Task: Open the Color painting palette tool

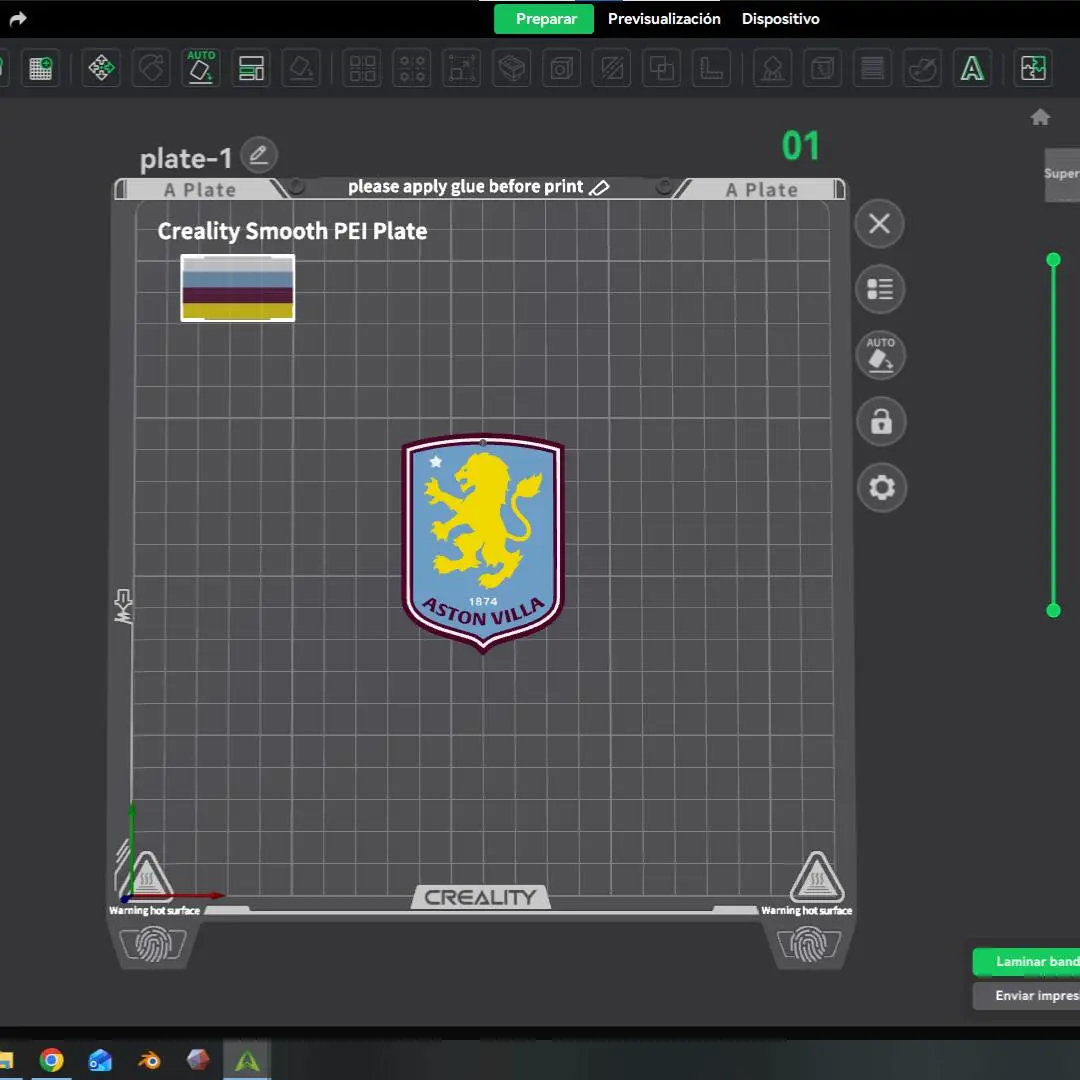Action: [922, 68]
